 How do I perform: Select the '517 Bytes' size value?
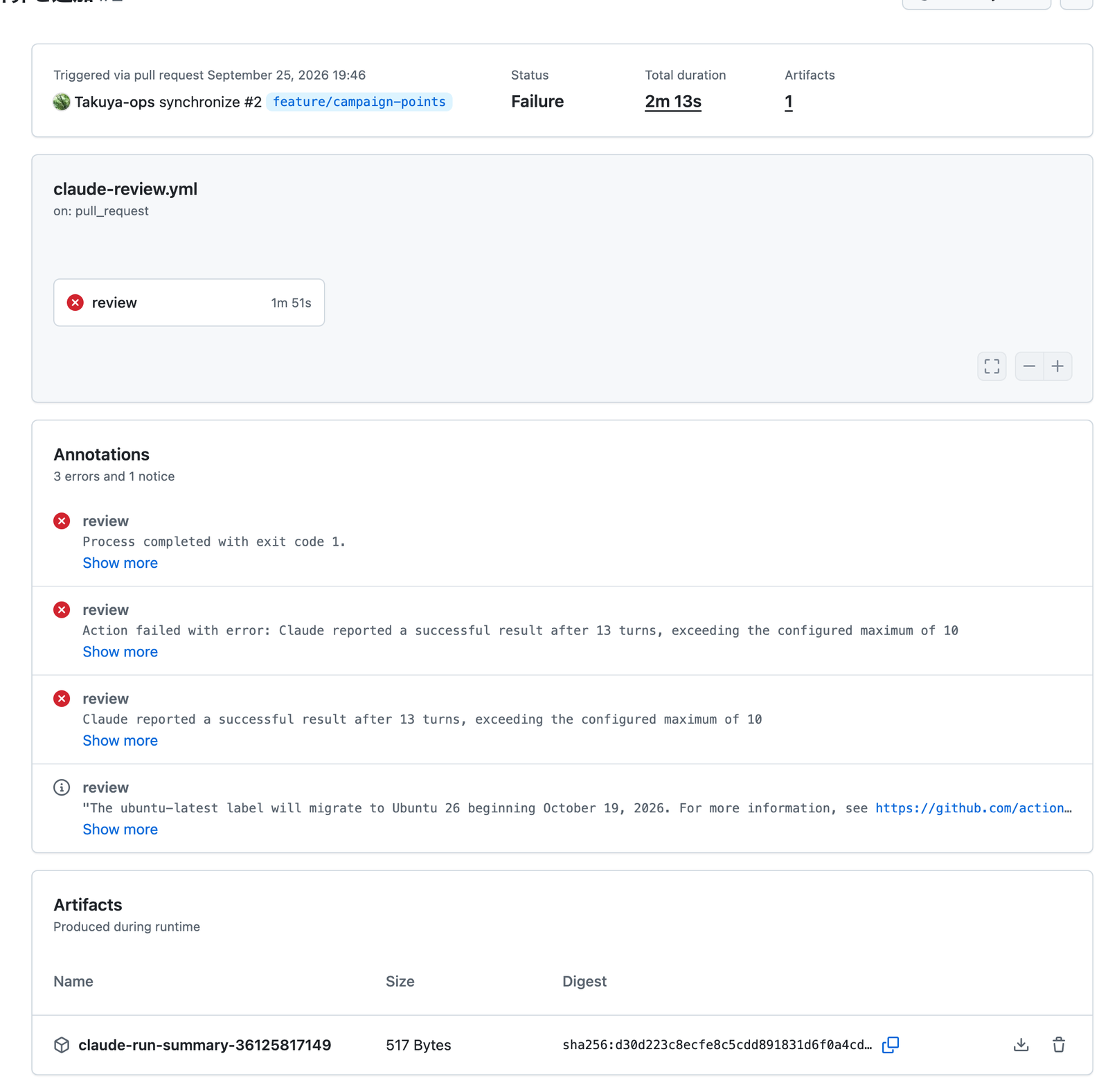pyautogui.click(x=418, y=1045)
